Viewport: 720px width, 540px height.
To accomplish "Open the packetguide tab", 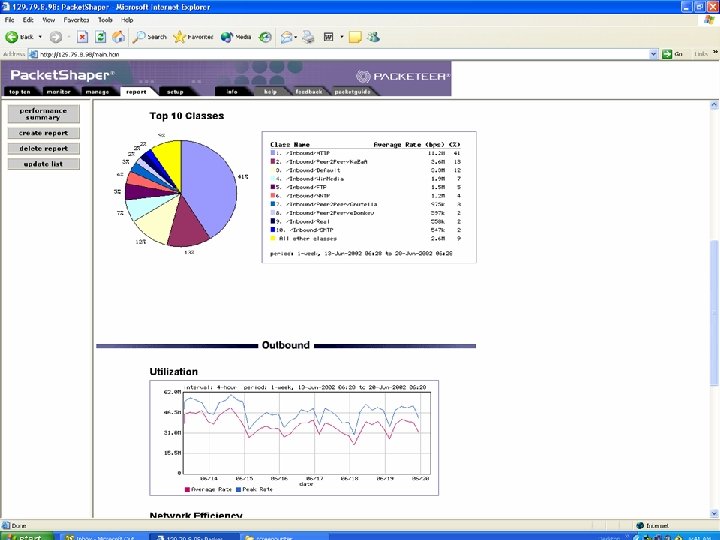I will [x=353, y=91].
